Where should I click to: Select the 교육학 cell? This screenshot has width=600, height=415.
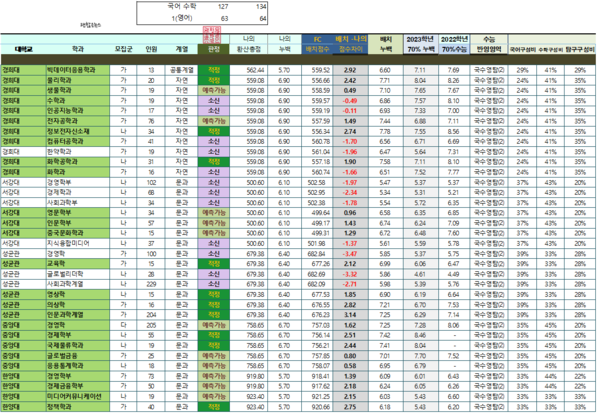point(78,264)
